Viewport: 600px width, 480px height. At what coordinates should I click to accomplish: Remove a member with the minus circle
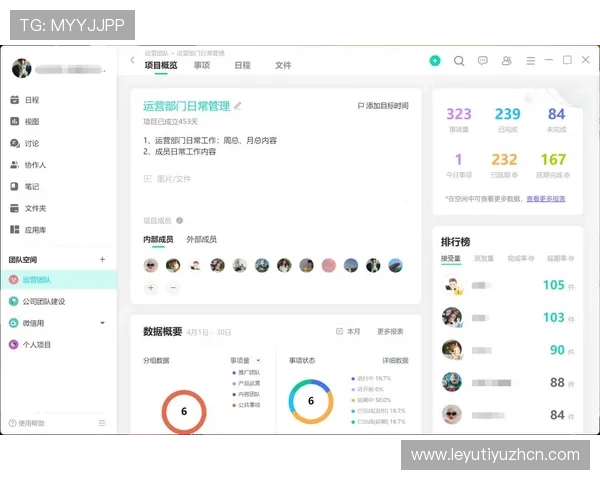pyautogui.click(x=173, y=287)
